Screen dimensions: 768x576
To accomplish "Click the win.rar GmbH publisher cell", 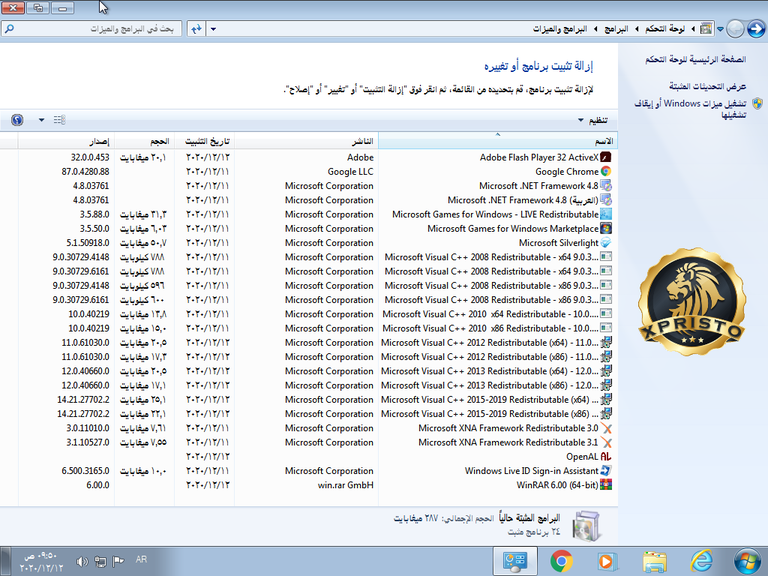I will (x=345, y=485).
